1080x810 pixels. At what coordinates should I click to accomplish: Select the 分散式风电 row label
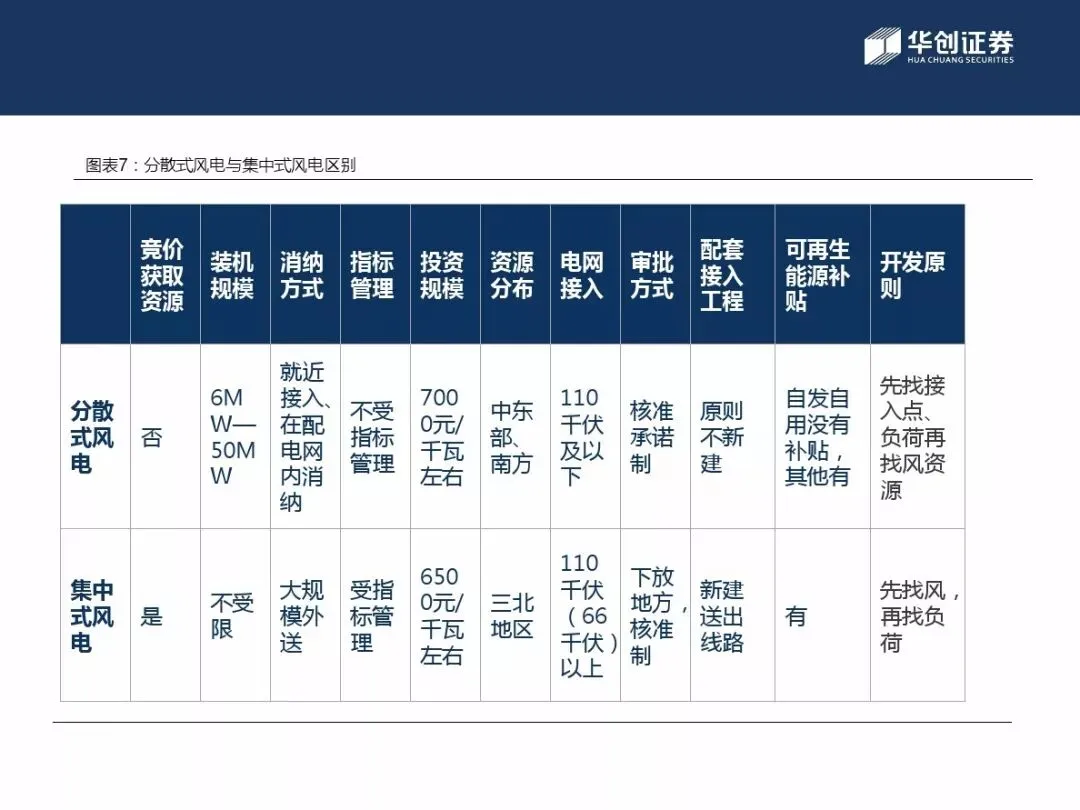click(x=95, y=437)
